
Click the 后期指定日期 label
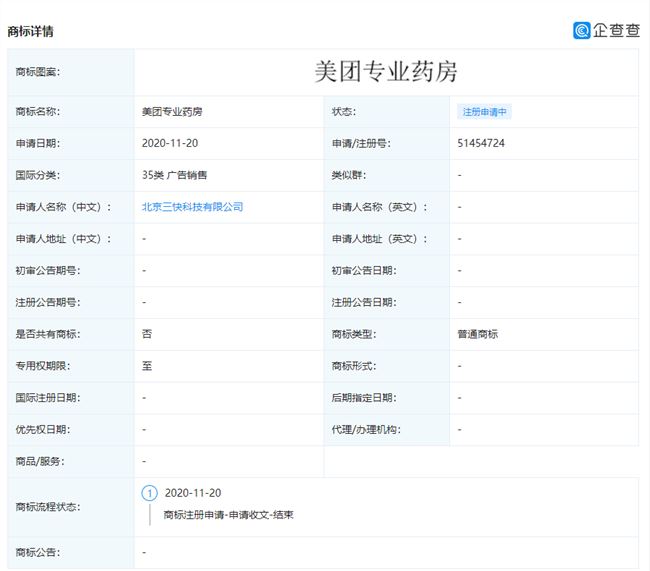pyautogui.click(x=364, y=398)
